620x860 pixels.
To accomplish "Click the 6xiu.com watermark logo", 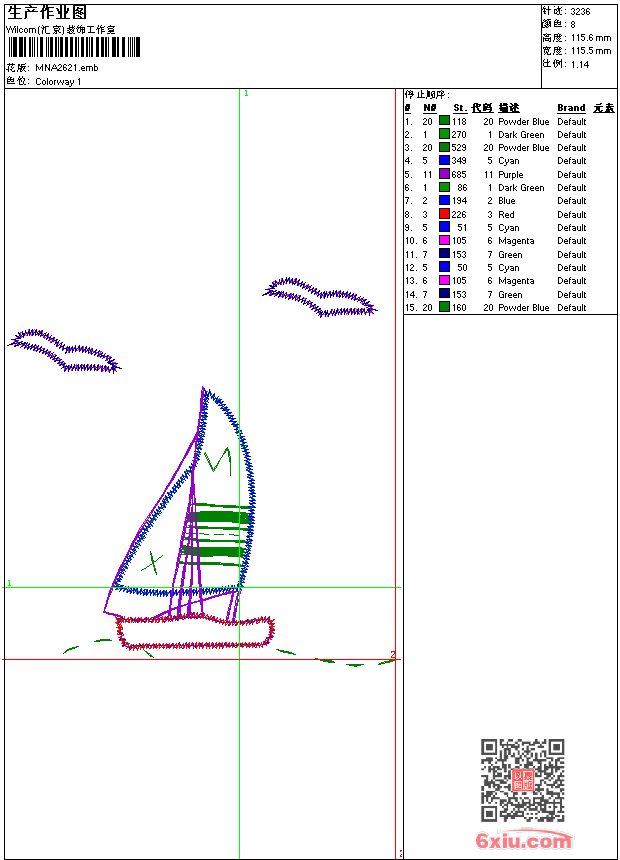I will (524, 841).
